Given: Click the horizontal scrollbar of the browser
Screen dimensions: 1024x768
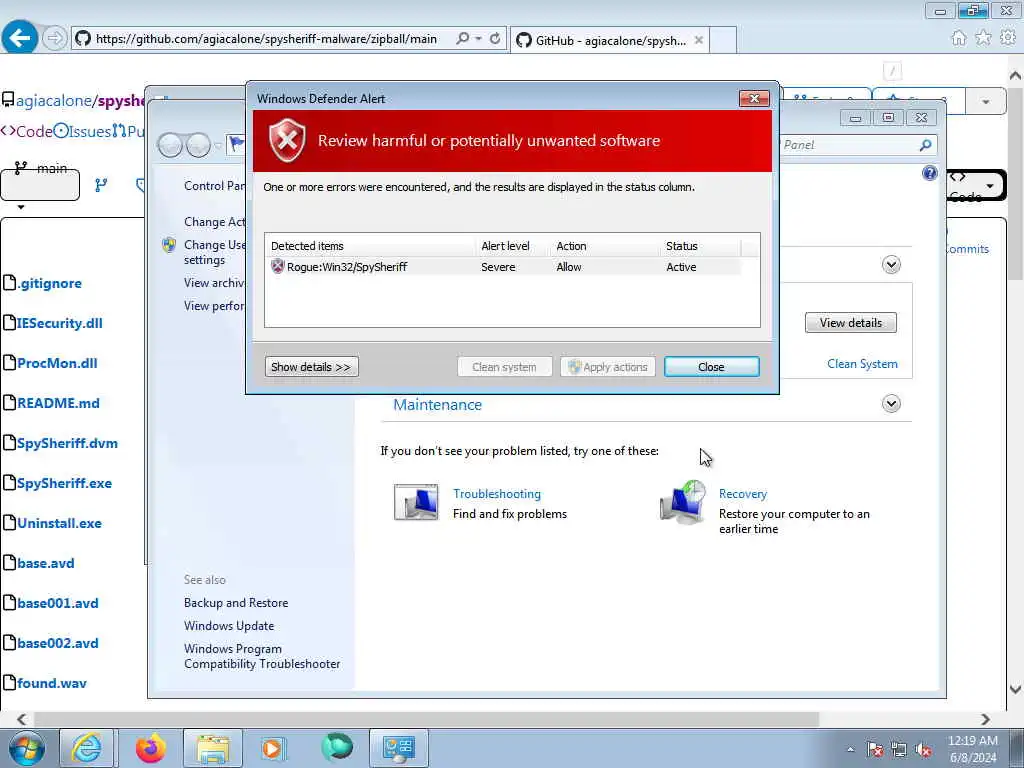Looking at the screenshot, I should click(426, 719).
